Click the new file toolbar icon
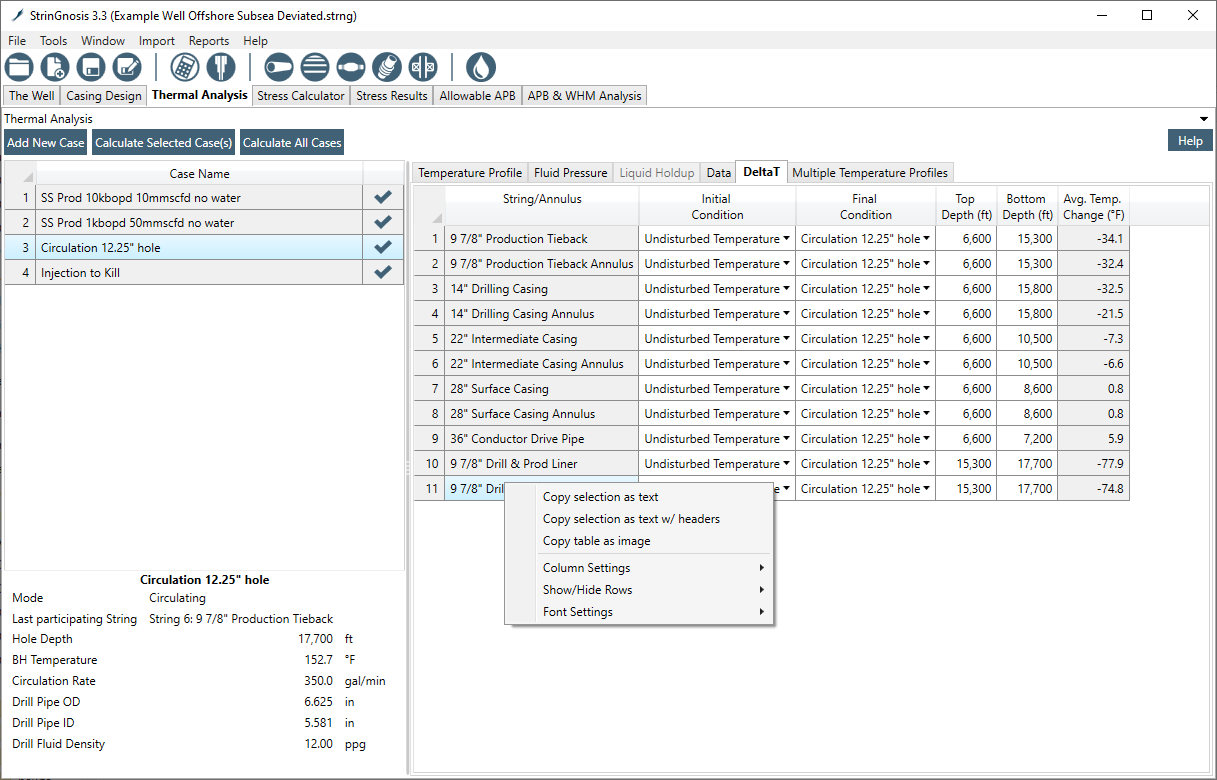 tap(55, 68)
